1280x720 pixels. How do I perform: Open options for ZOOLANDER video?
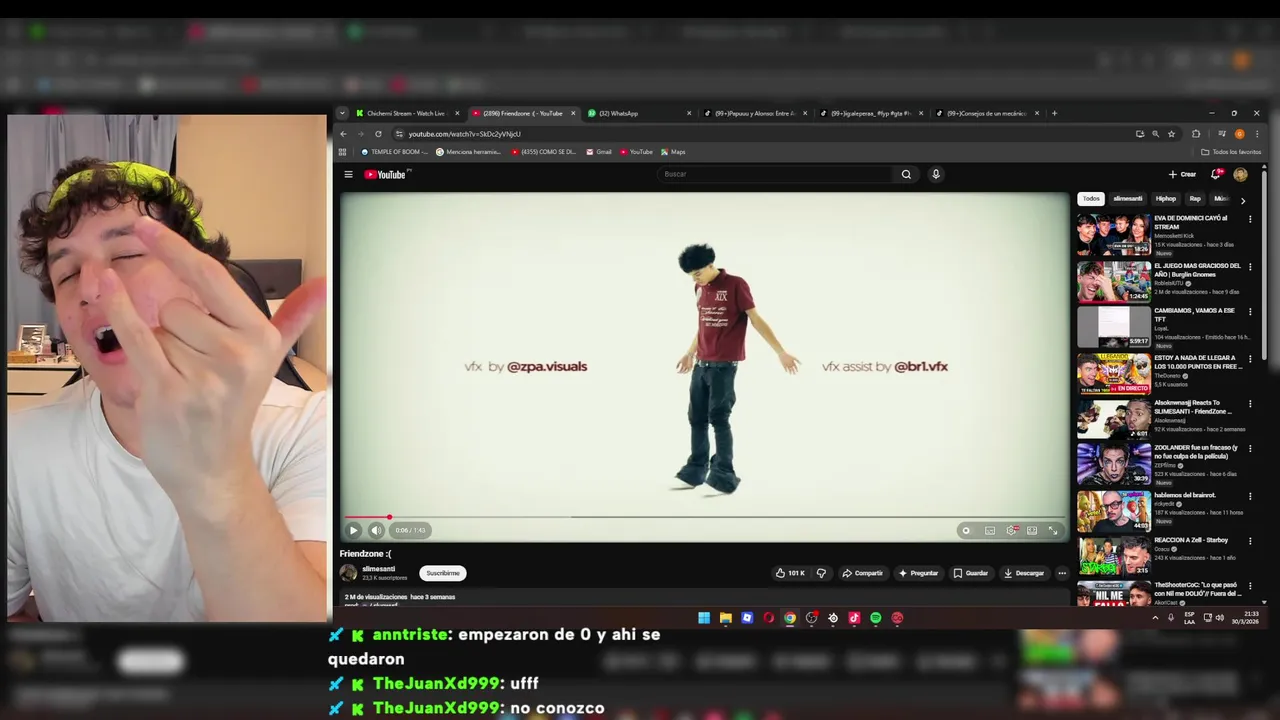1250,449
